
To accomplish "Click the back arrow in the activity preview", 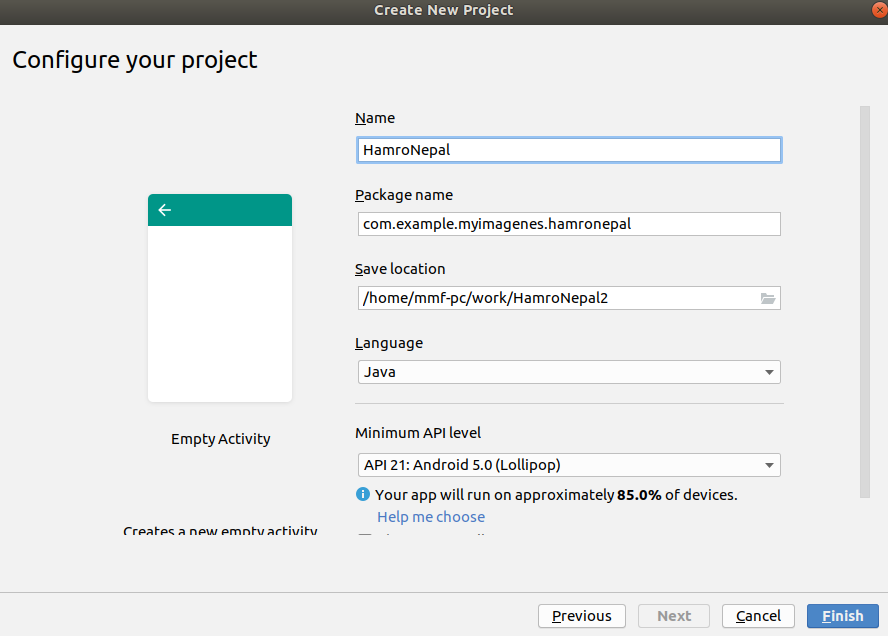I will (x=165, y=210).
